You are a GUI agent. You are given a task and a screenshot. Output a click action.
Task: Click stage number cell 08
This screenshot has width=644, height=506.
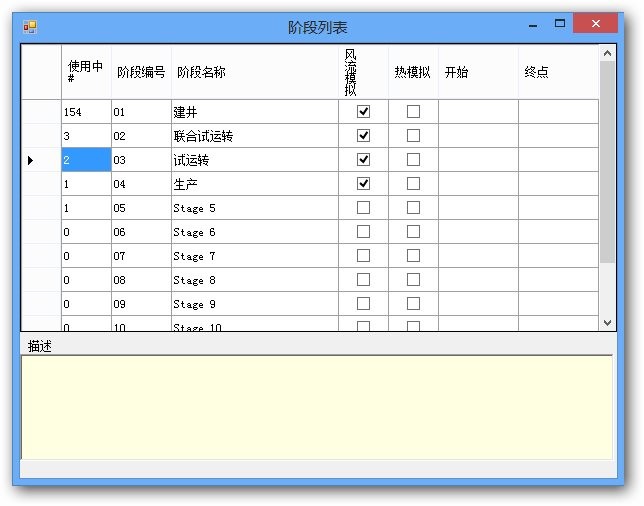coord(141,280)
